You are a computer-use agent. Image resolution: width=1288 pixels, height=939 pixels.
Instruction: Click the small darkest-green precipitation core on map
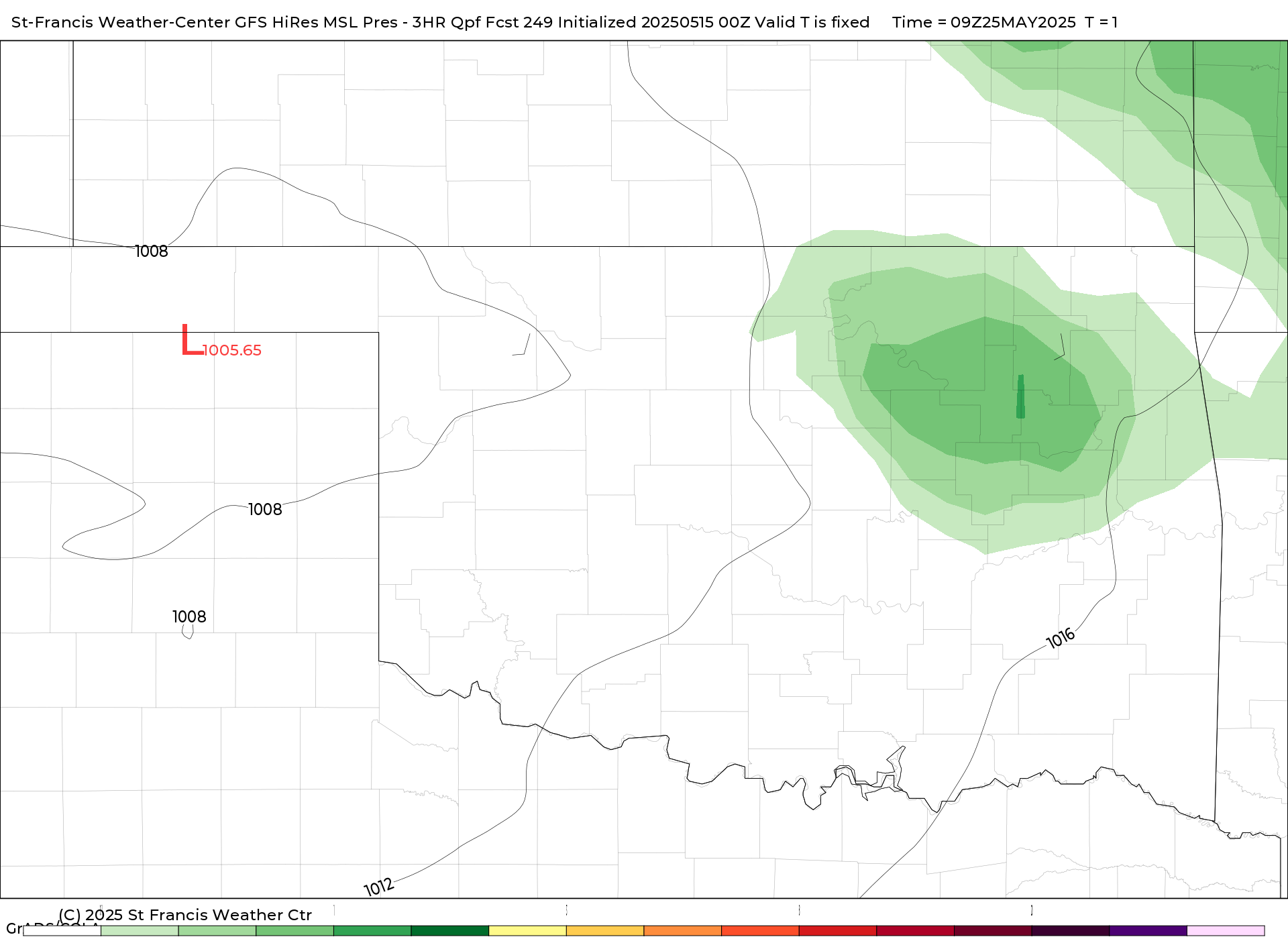1020,396
